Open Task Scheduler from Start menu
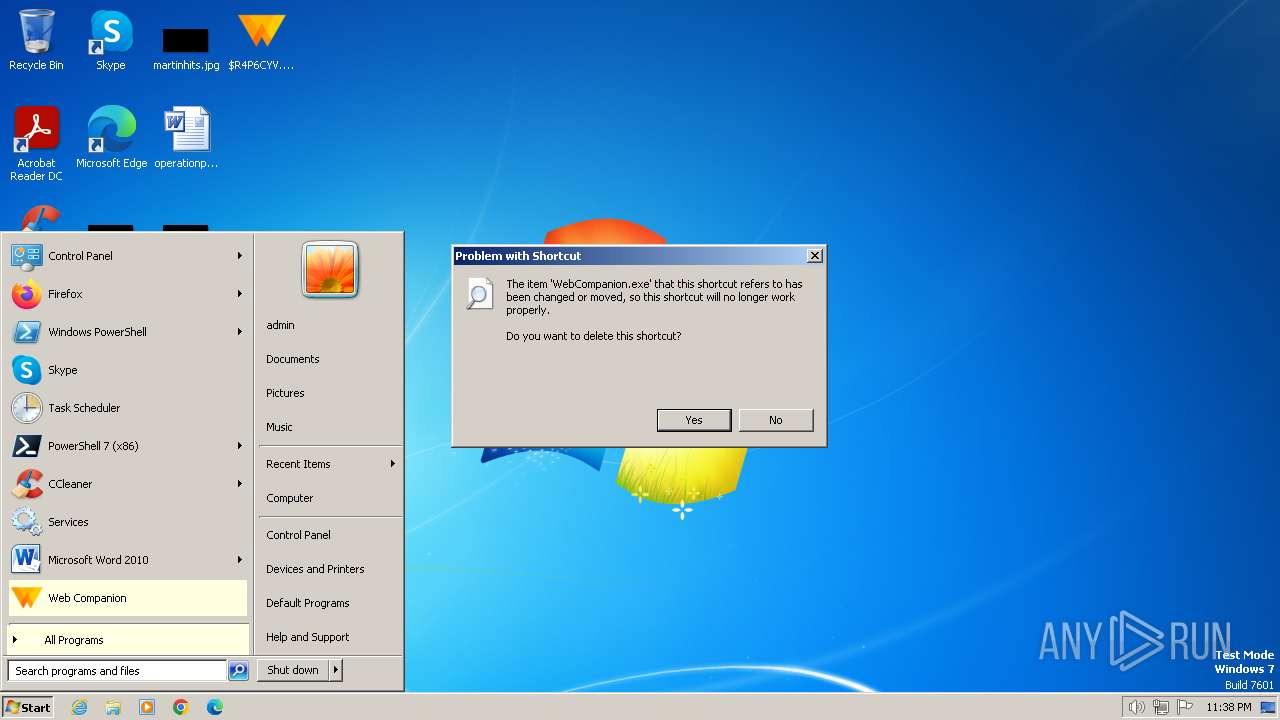Screen dimensions: 1280x720 [128, 408]
